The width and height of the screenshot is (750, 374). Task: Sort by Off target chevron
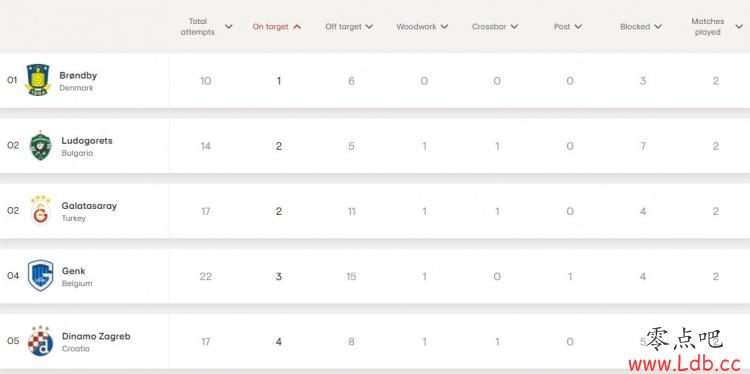click(369, 27)
